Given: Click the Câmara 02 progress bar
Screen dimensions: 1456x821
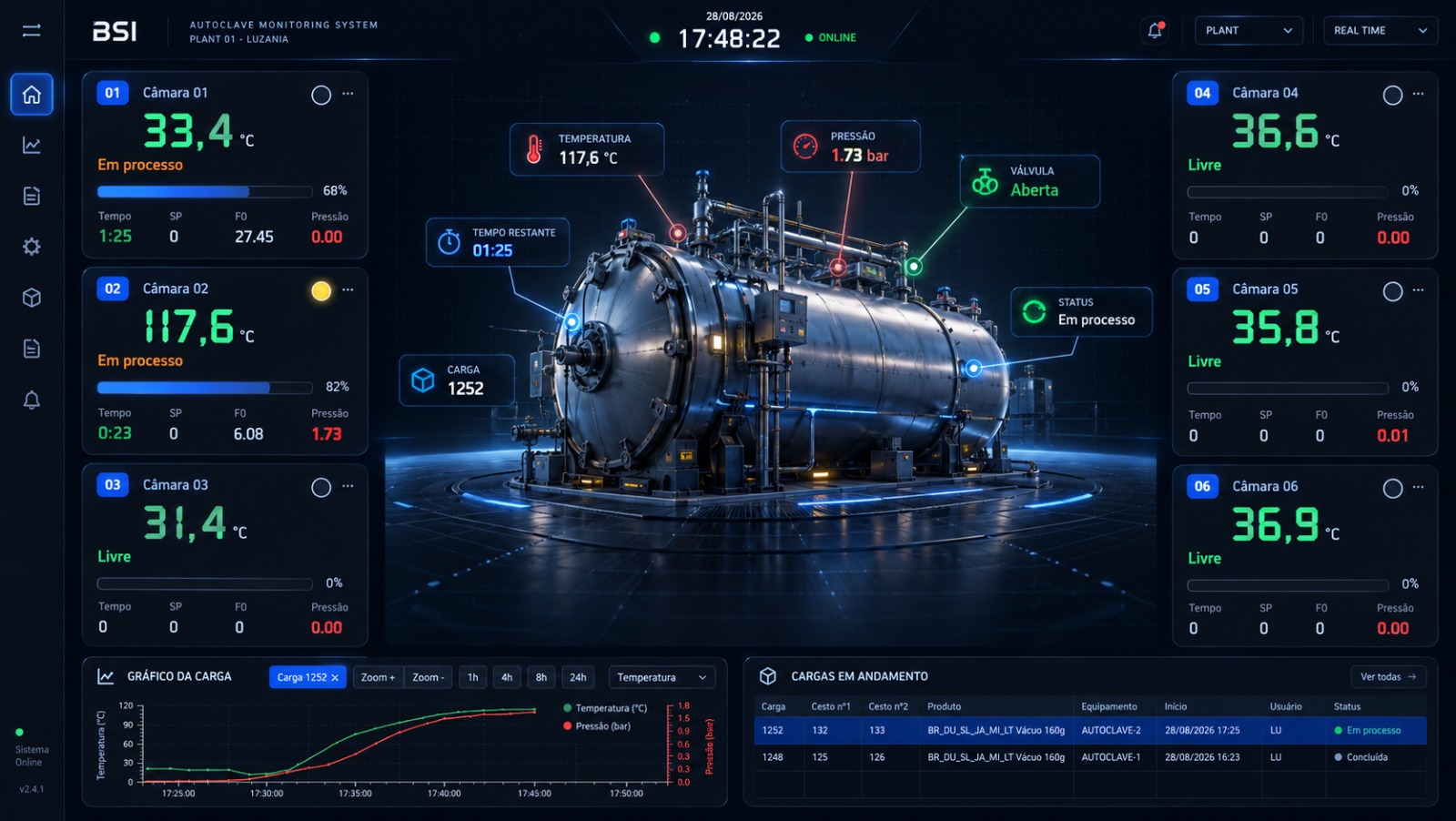Looking at the screenshot, I should (x=205, y=388).
